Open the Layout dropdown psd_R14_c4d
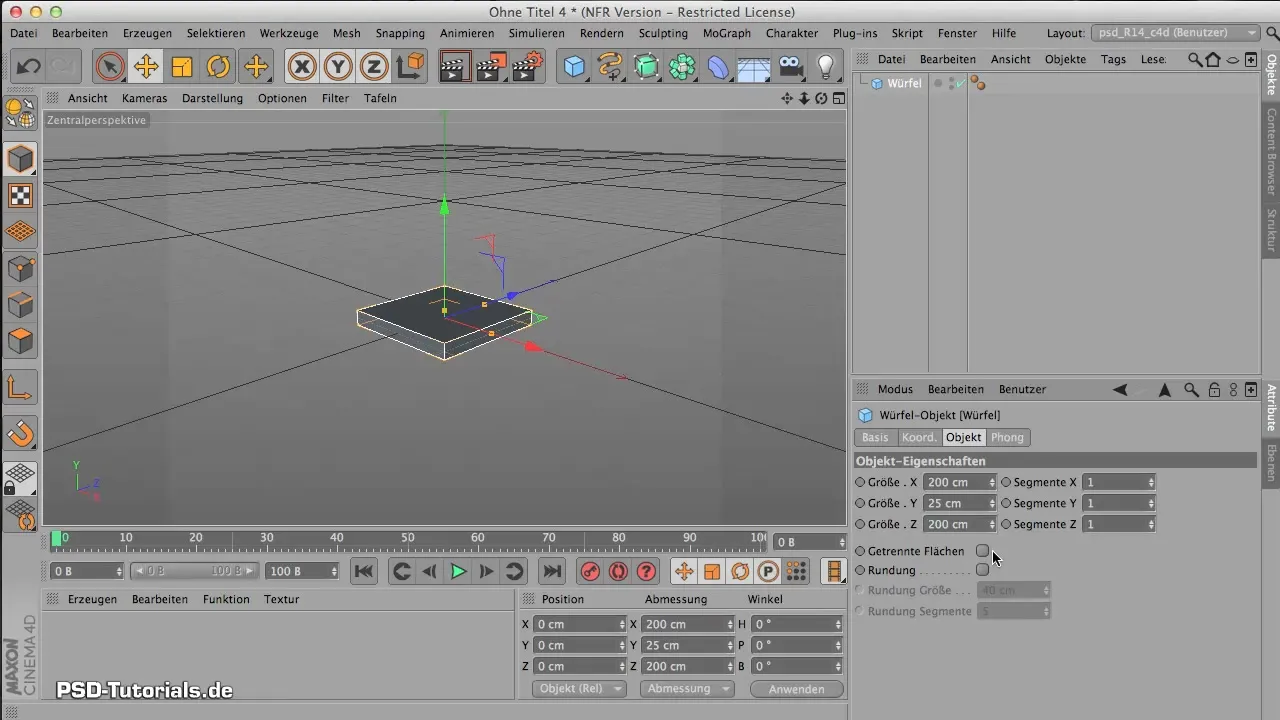 pyautogui.click(x=1176, y=33)
